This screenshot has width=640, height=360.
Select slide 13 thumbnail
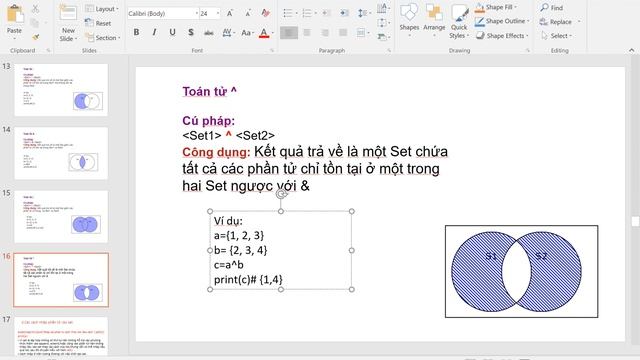click(x=61, y=90)
